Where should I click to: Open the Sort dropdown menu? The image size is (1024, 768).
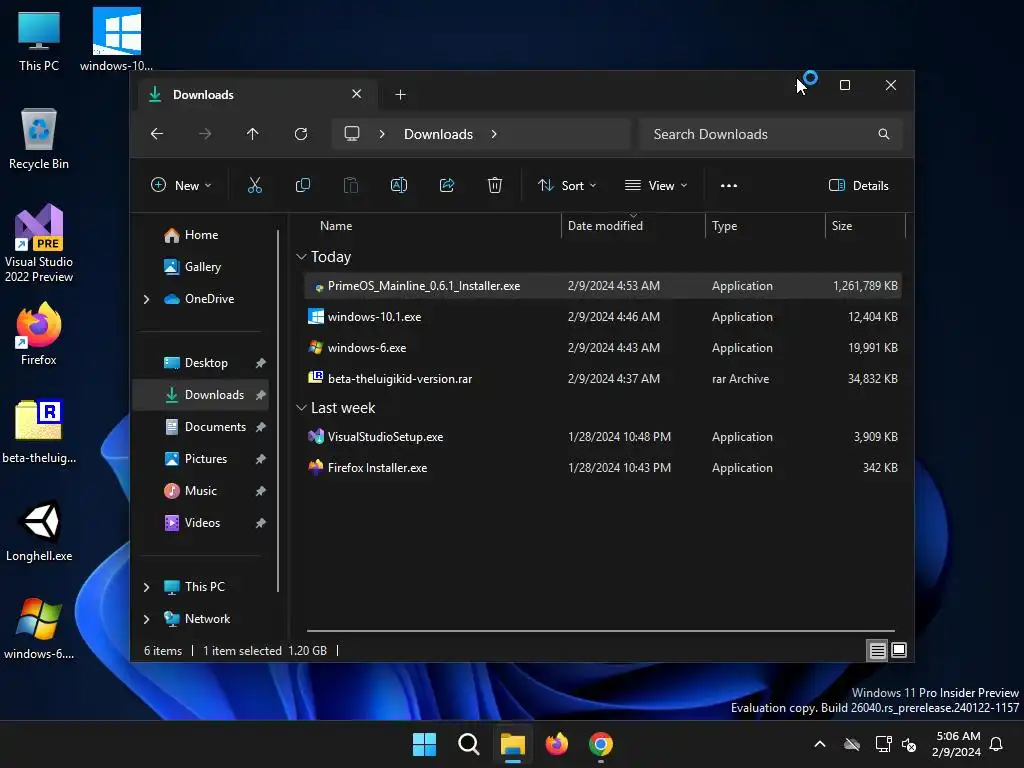click(x=567, y=185)
